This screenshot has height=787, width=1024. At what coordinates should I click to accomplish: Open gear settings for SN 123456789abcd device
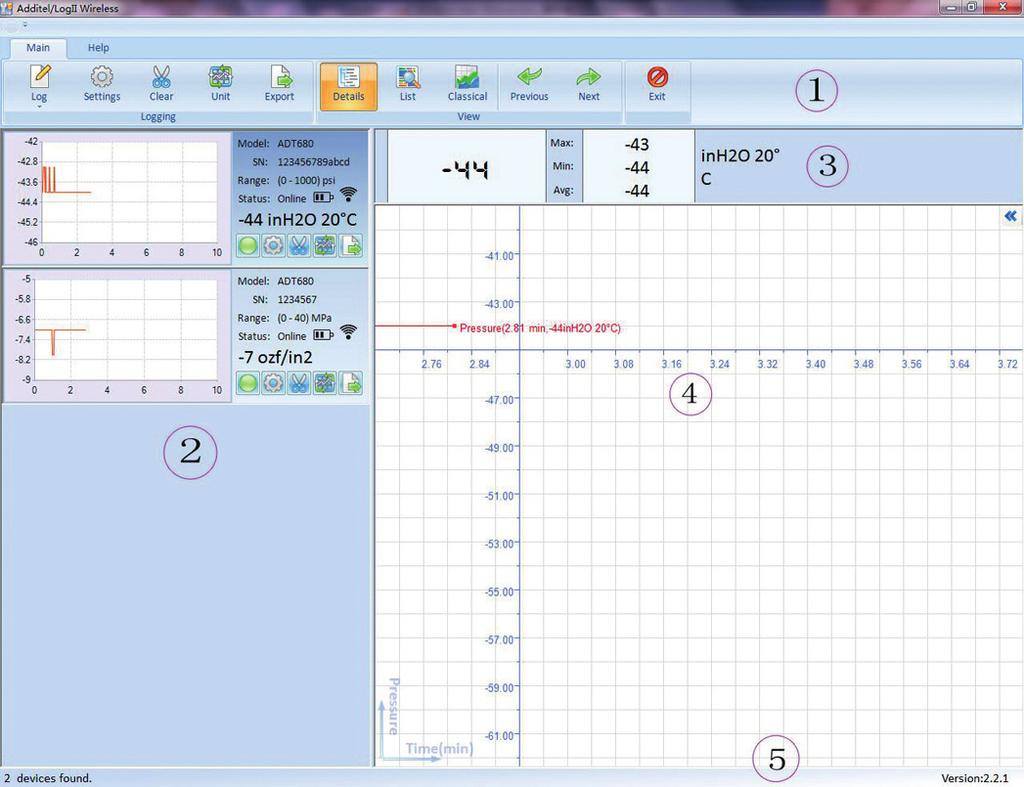click(274, 246)
